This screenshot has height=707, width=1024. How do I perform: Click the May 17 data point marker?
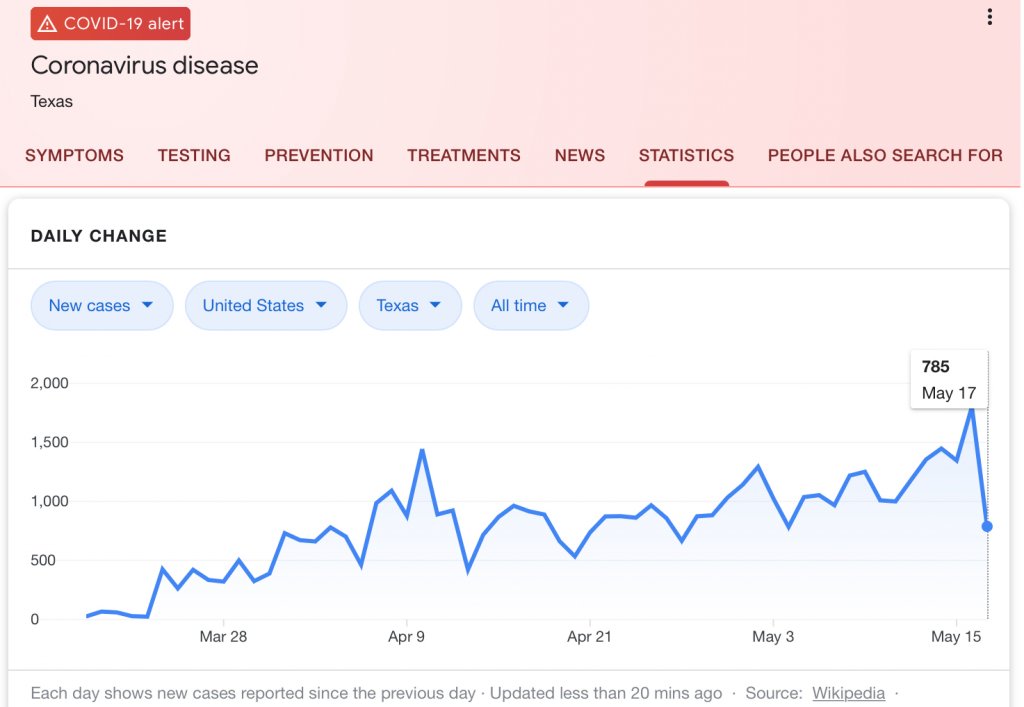point(987,526)
